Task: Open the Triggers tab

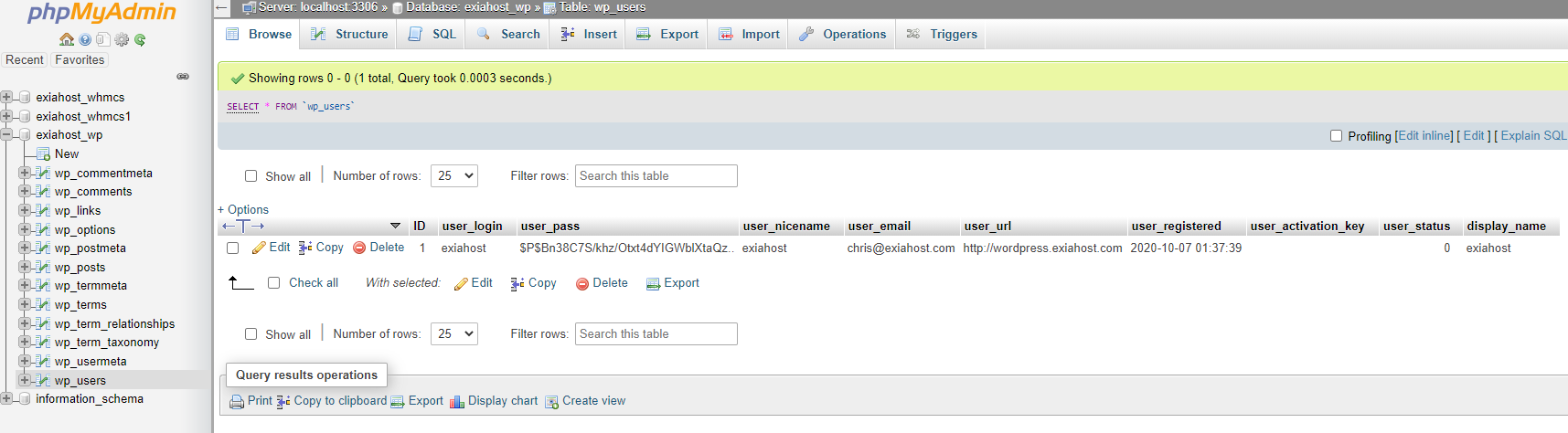Action: 942,34
